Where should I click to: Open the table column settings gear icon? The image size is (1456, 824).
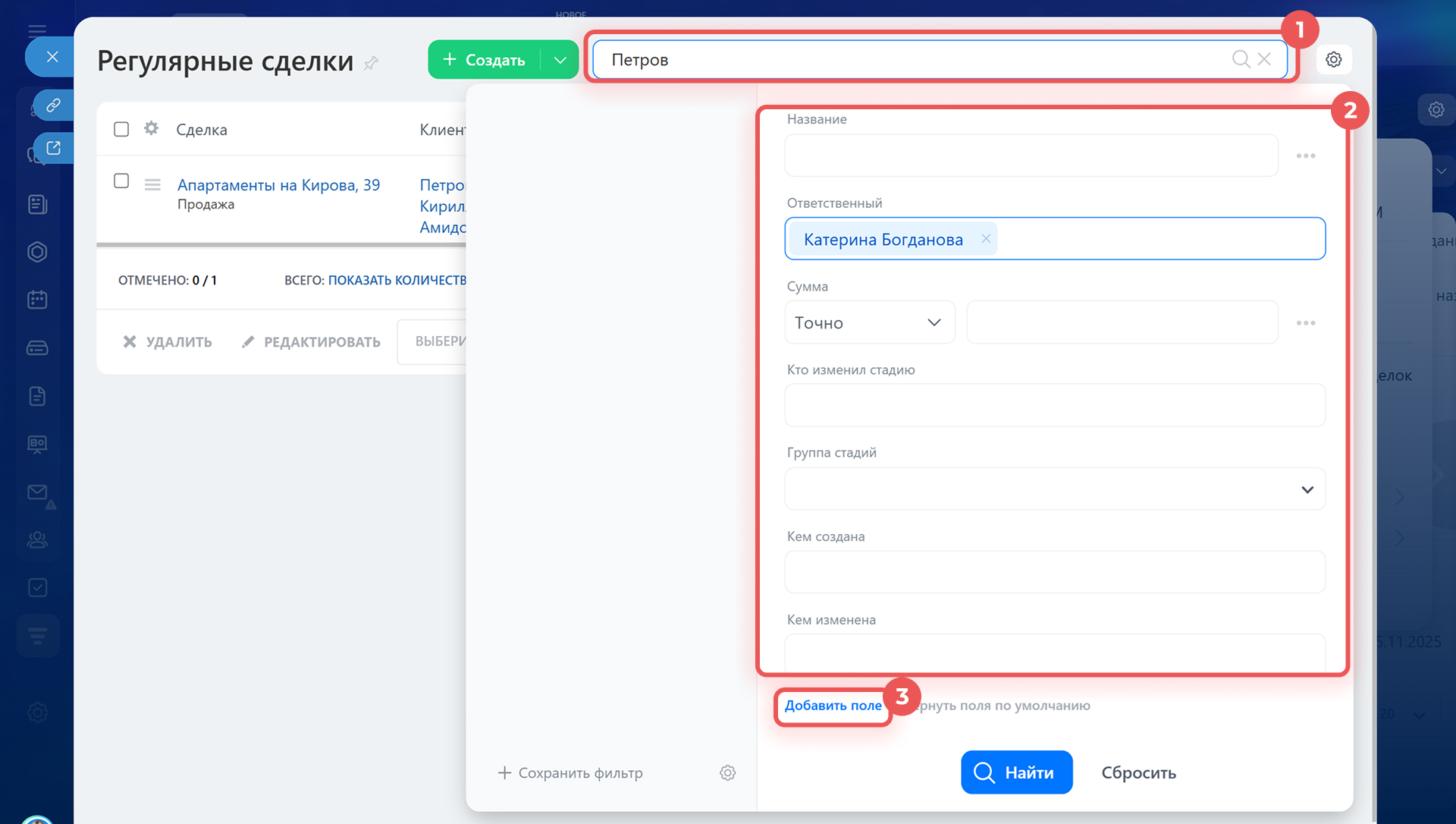point(151,128)
